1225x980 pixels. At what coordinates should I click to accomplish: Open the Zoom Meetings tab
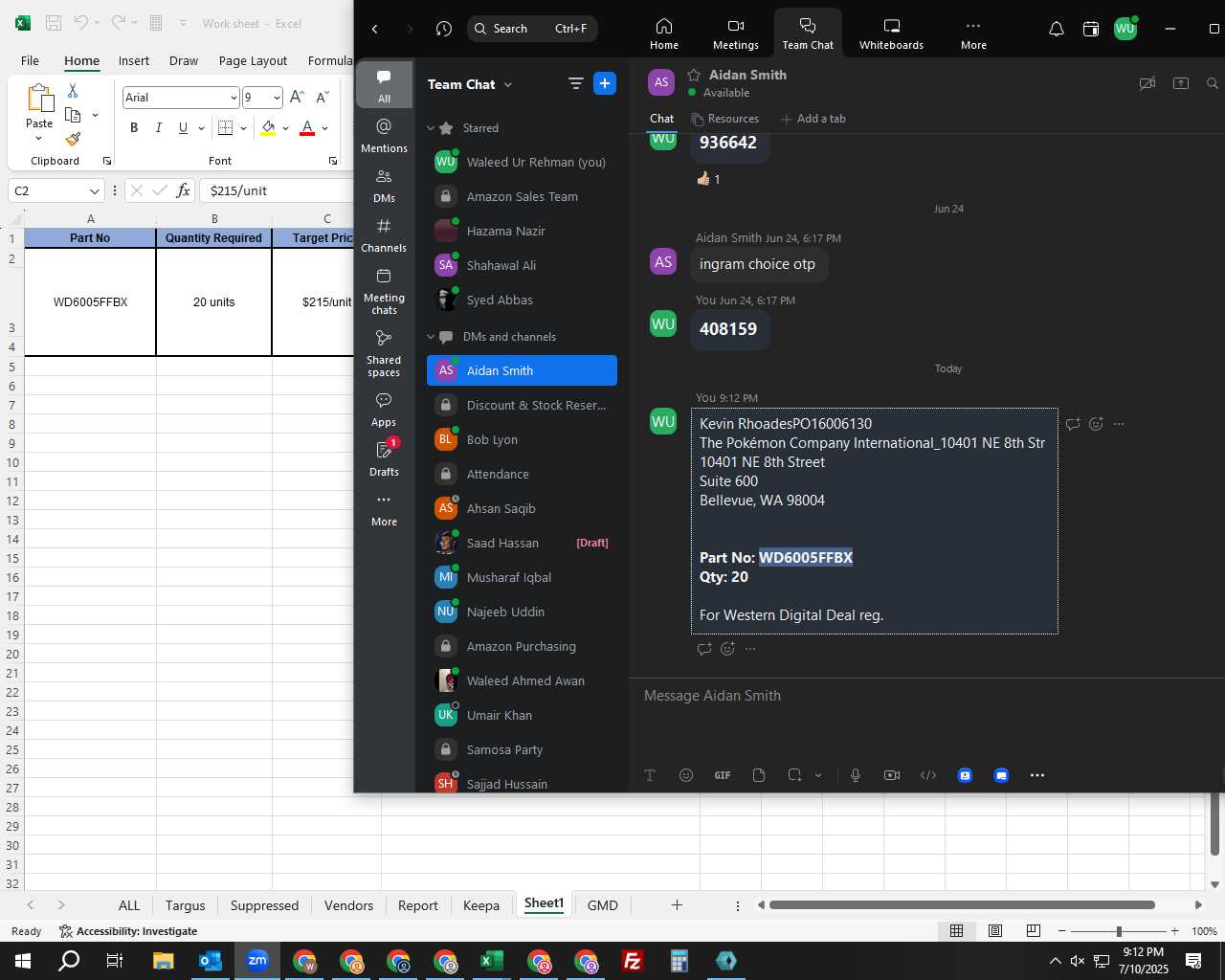click(x=735, y=33)
